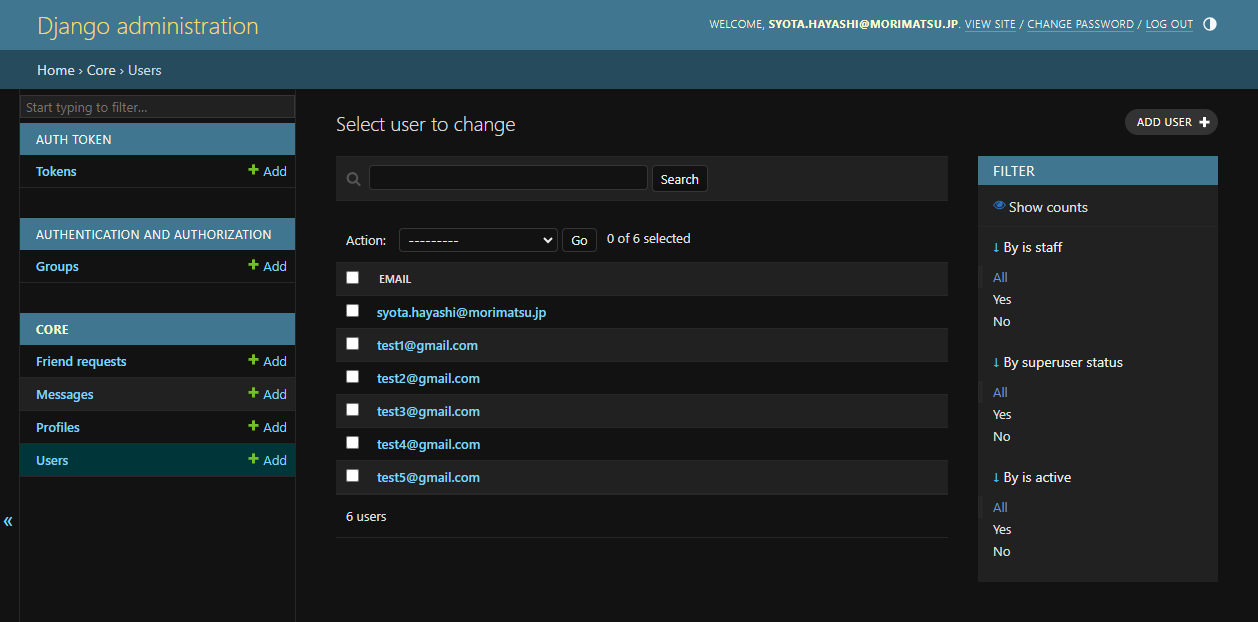Viewport: 1258px width, 622px height.
Task: Toggle the light/dark theme icon
Action: (1210, 24)
